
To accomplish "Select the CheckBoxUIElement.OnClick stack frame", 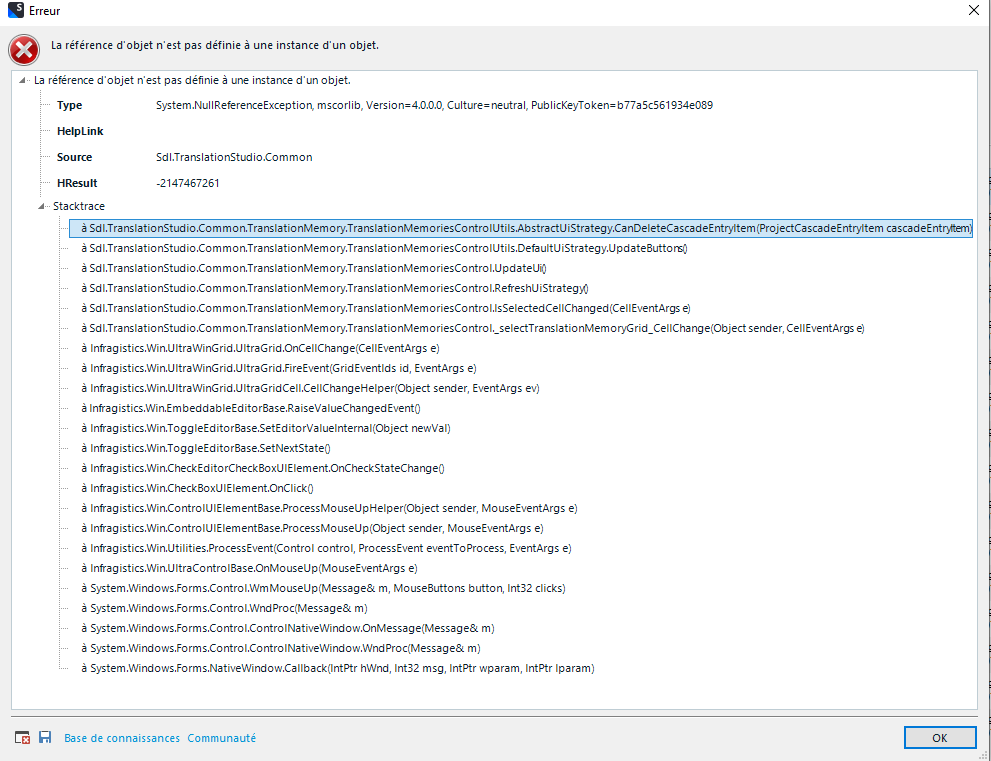I will 198,489.
